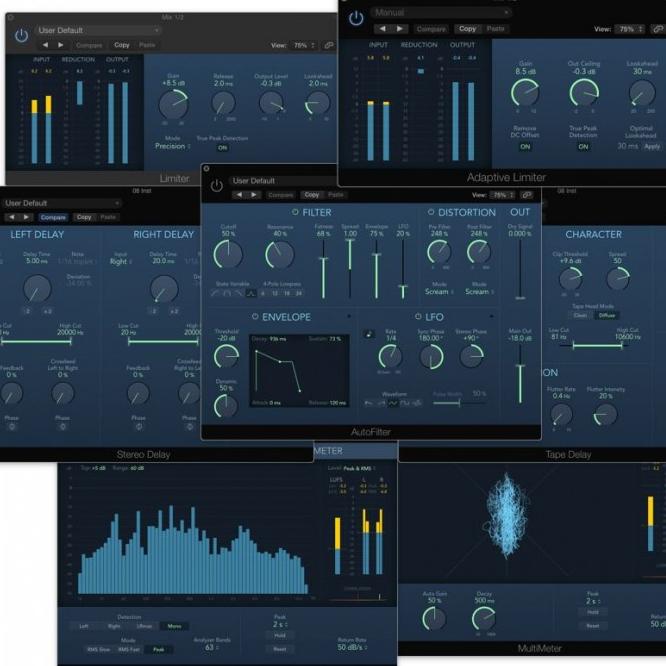Click the Stereo Delay previous preset arrow

pyautogui.click(x=11, y=217)
